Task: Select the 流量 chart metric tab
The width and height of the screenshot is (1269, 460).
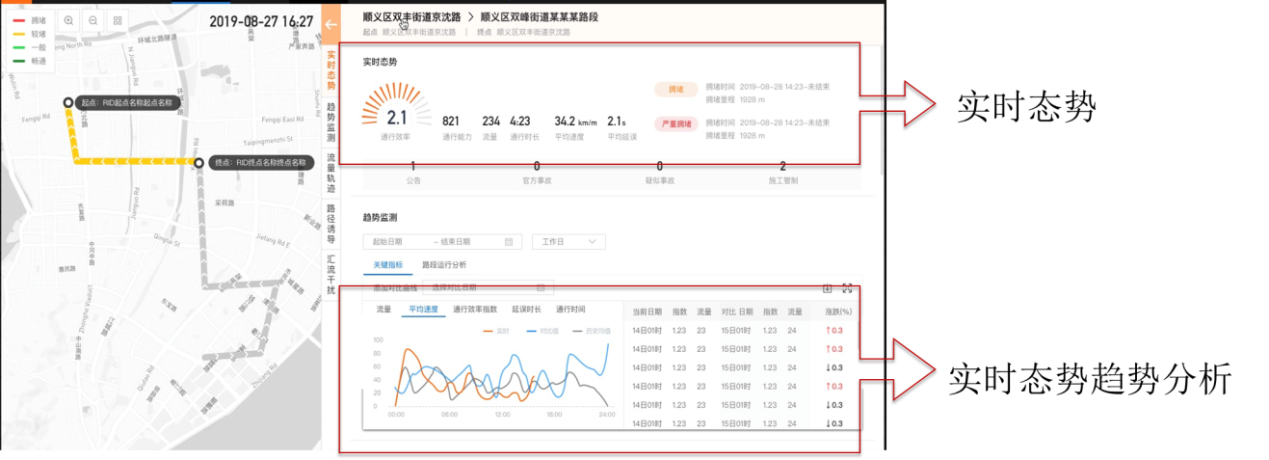Action: pos(384,309)
